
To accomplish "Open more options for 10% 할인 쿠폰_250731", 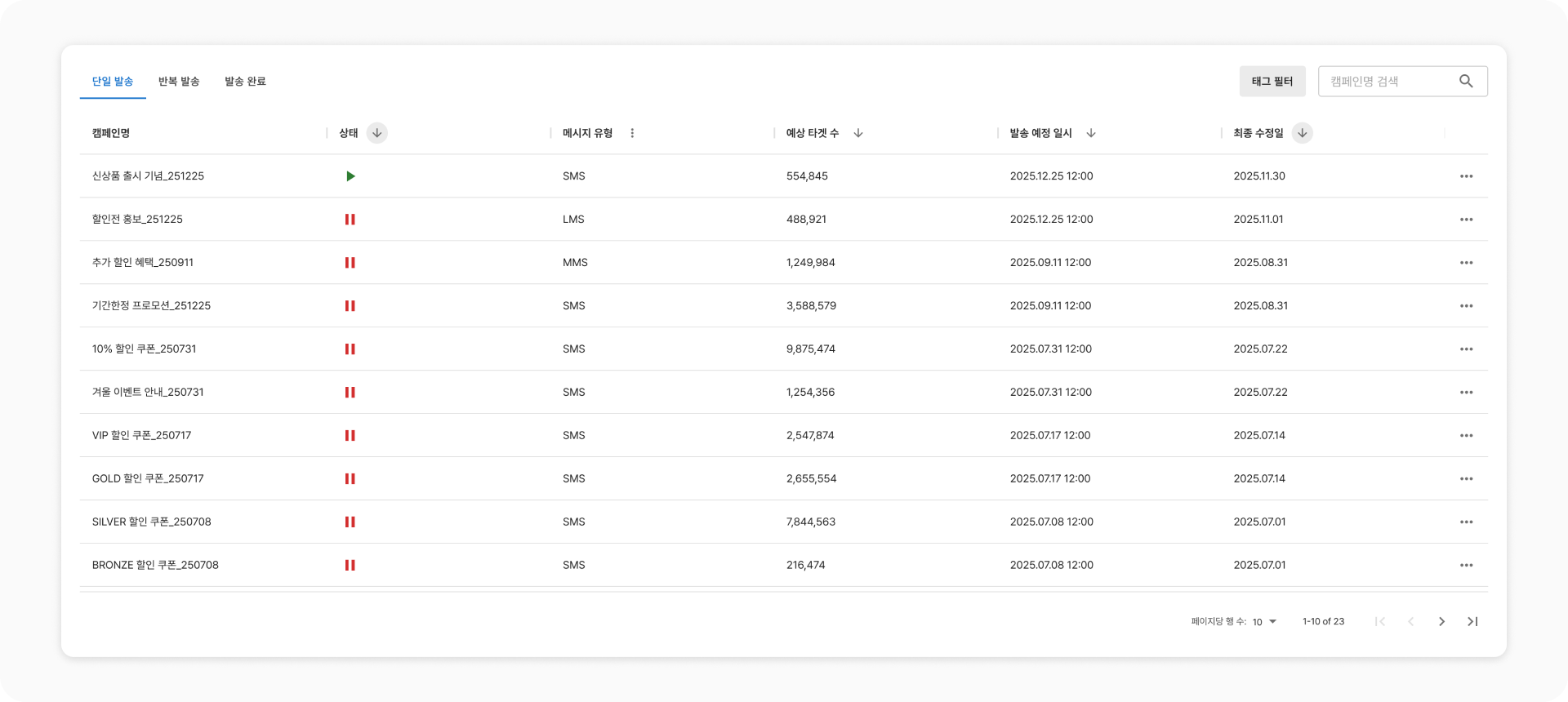I will tap(1466, 349).
